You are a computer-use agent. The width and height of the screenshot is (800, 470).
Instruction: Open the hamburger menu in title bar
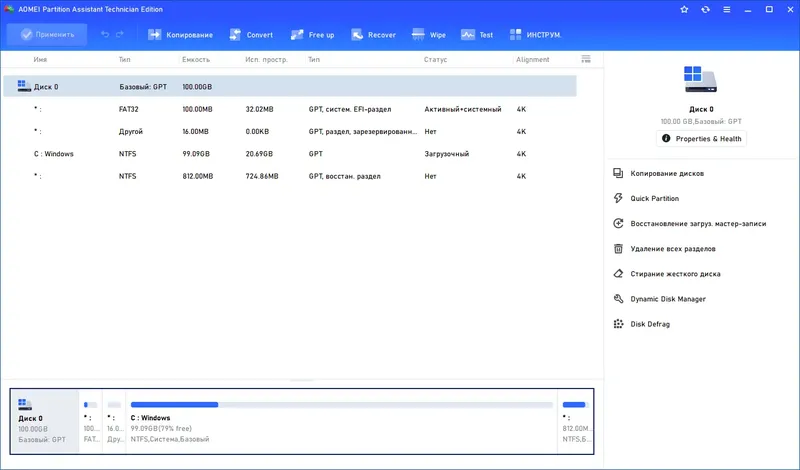coord(727,9)
